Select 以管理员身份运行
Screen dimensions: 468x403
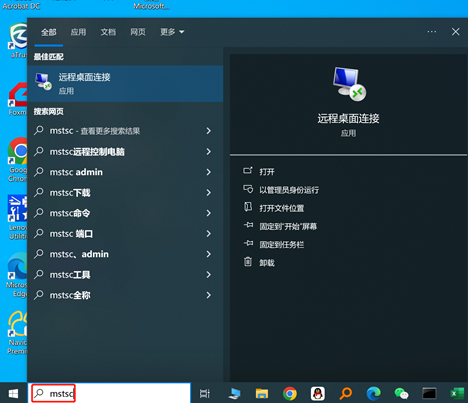pos(289,190)
